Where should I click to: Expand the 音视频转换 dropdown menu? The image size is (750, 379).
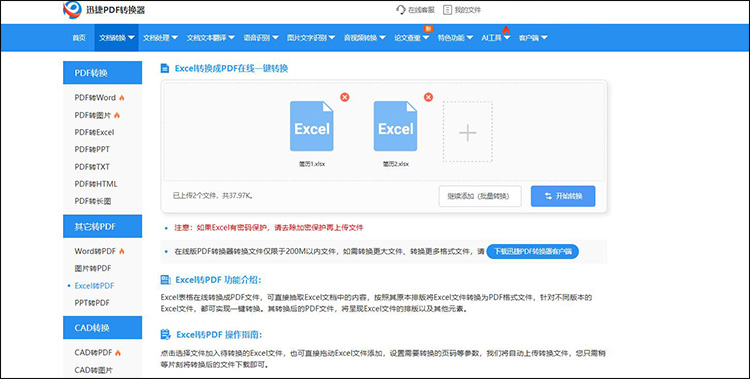point(364,38)
